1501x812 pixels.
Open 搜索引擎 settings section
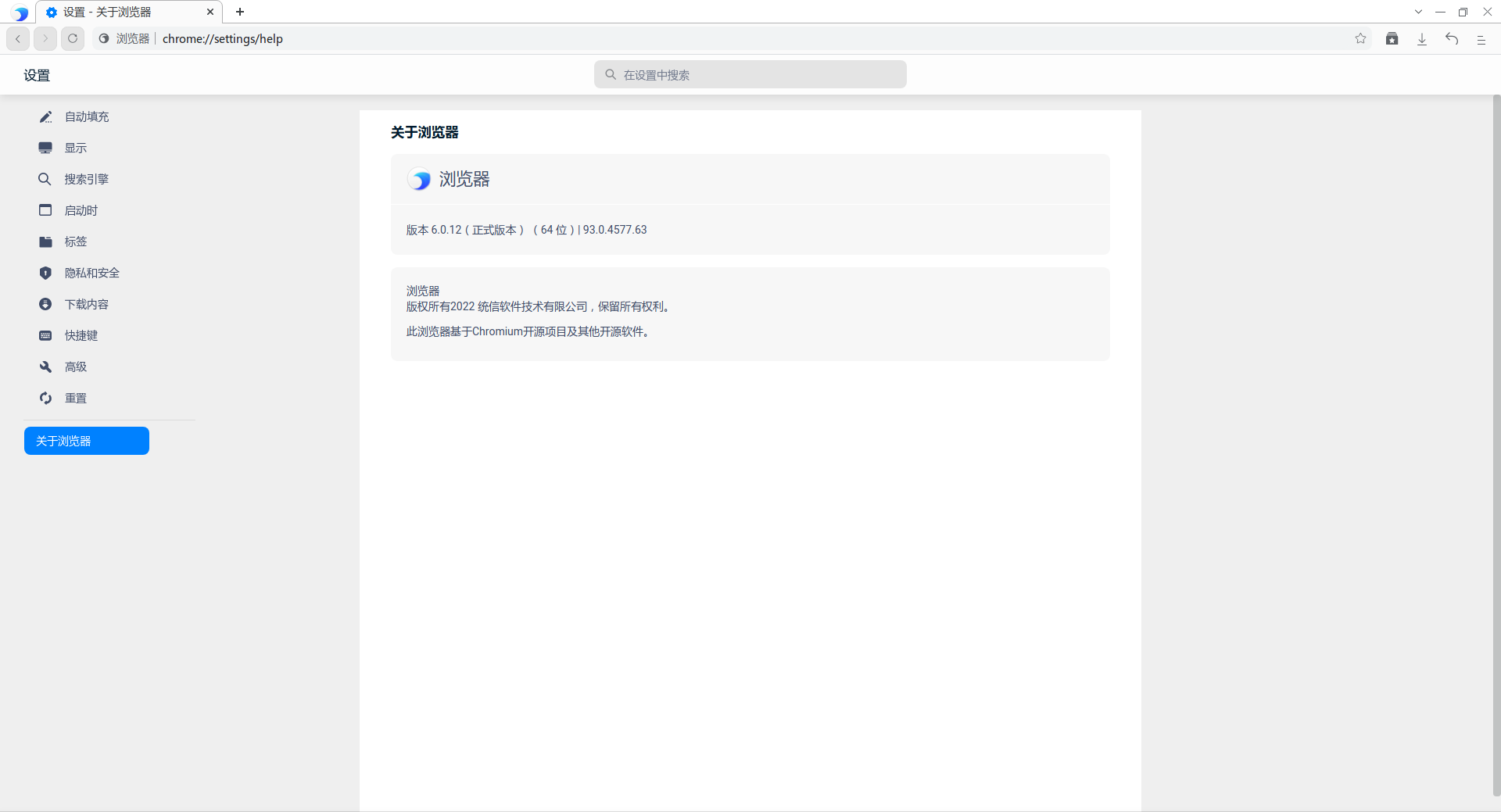coord(87,179)
